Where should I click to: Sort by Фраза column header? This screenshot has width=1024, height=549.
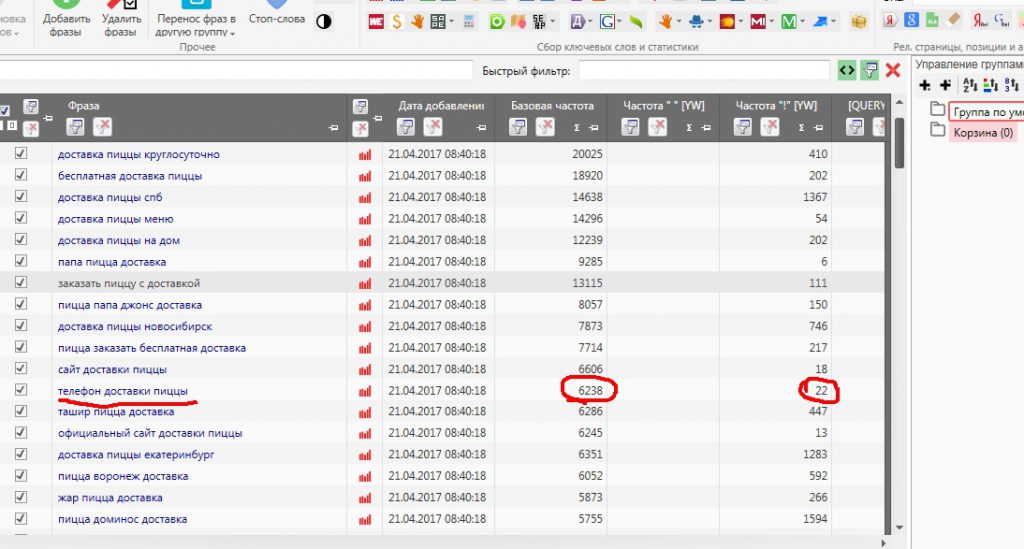click(84, 105)
